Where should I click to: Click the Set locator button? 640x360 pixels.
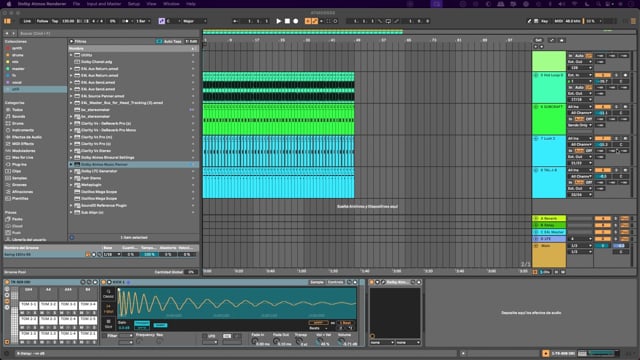[538, 40]
